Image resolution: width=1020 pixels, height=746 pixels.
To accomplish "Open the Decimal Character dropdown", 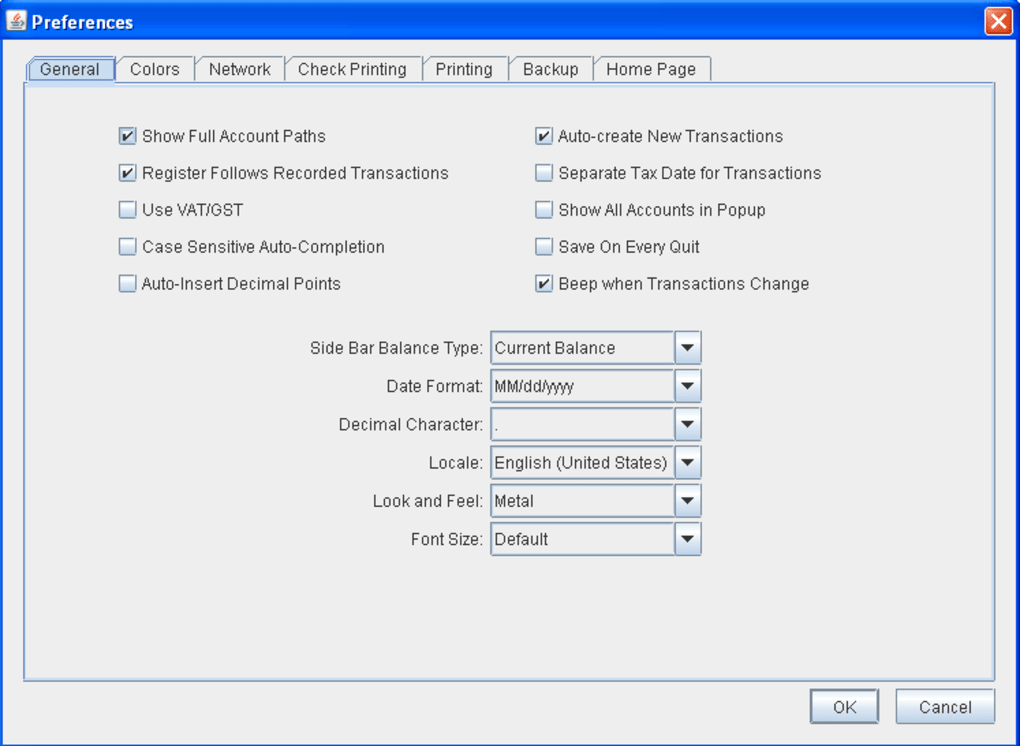I will 687,424.
